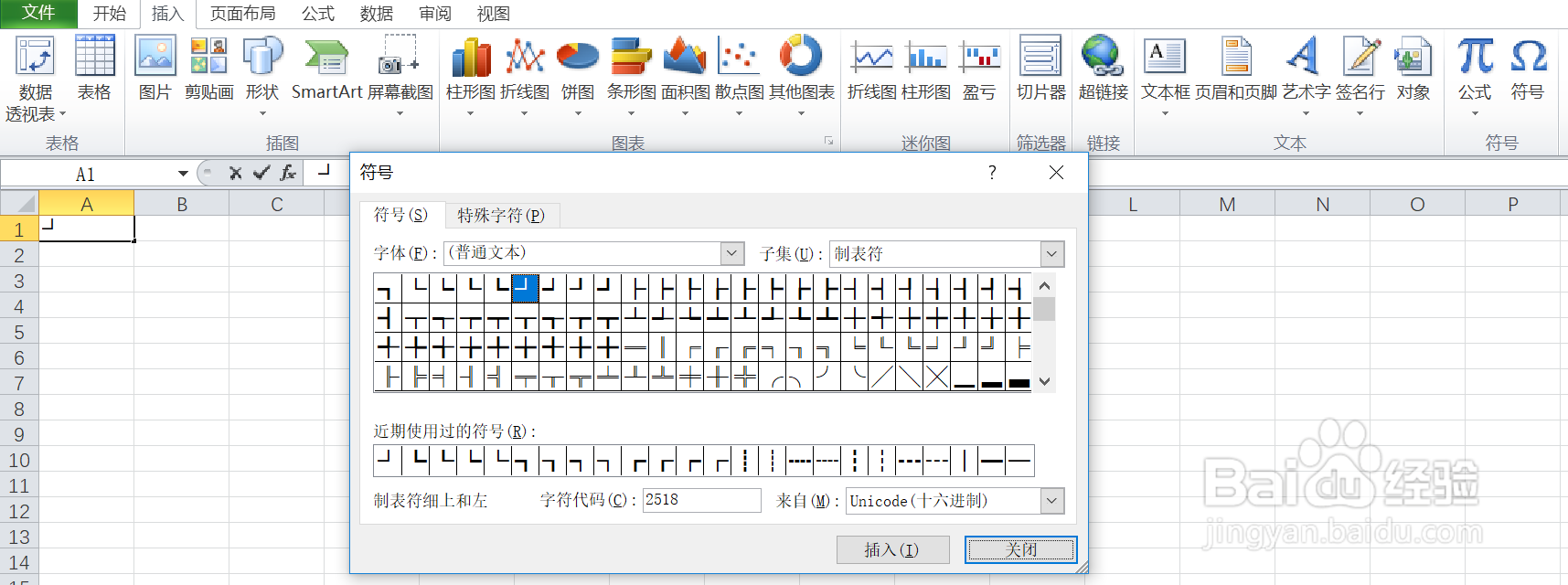The image size is (1568, 585).
Task: Select the highlighted ┘ symbol cell
Action: click(525, 288)
